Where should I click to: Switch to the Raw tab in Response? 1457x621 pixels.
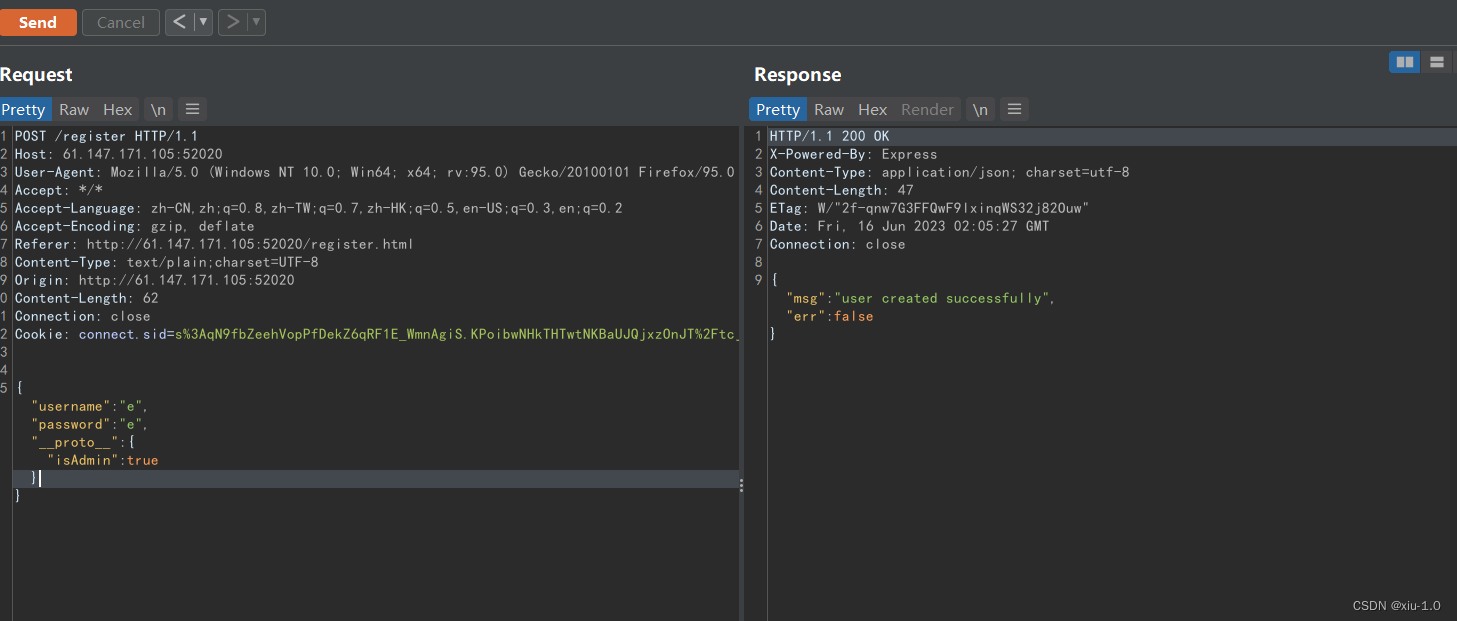click(x=828, y=109)
